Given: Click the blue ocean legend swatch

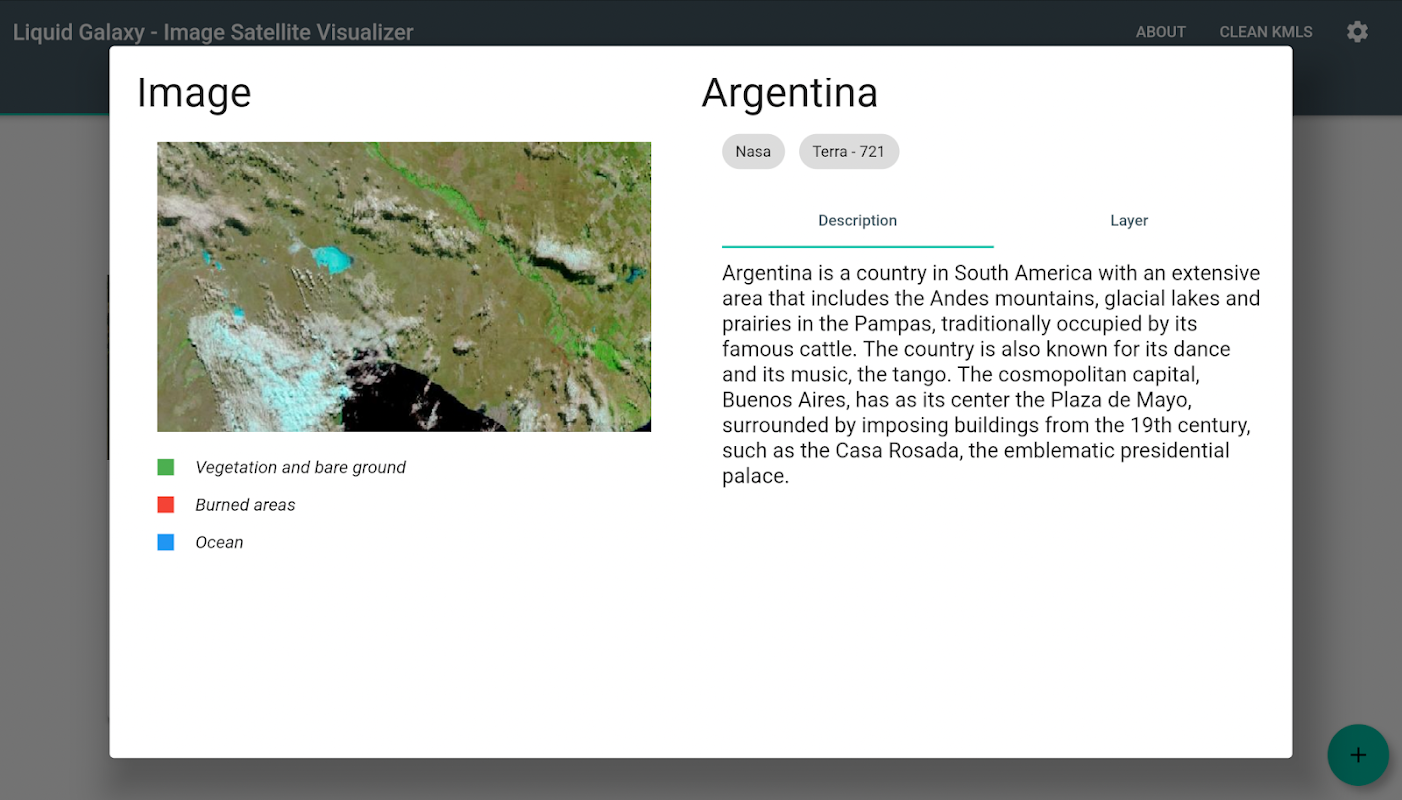Looking at the screenshot, I should point(166,542).
